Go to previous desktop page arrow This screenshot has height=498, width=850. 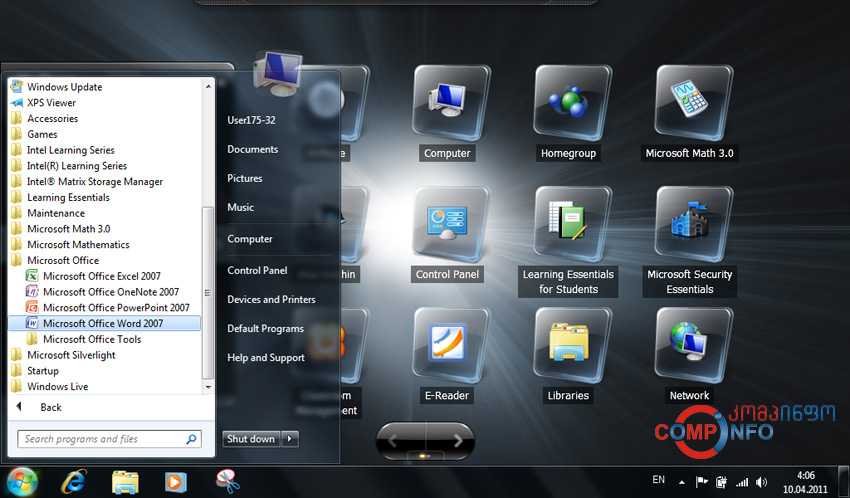tap(394, 441)
